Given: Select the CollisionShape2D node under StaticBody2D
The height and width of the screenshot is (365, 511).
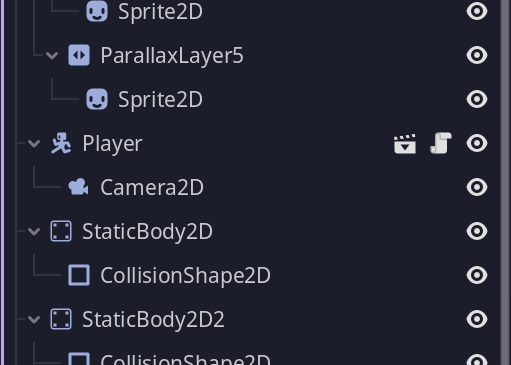Looking at the screenshot, I should pyautogui.click(x=186, y=275).
